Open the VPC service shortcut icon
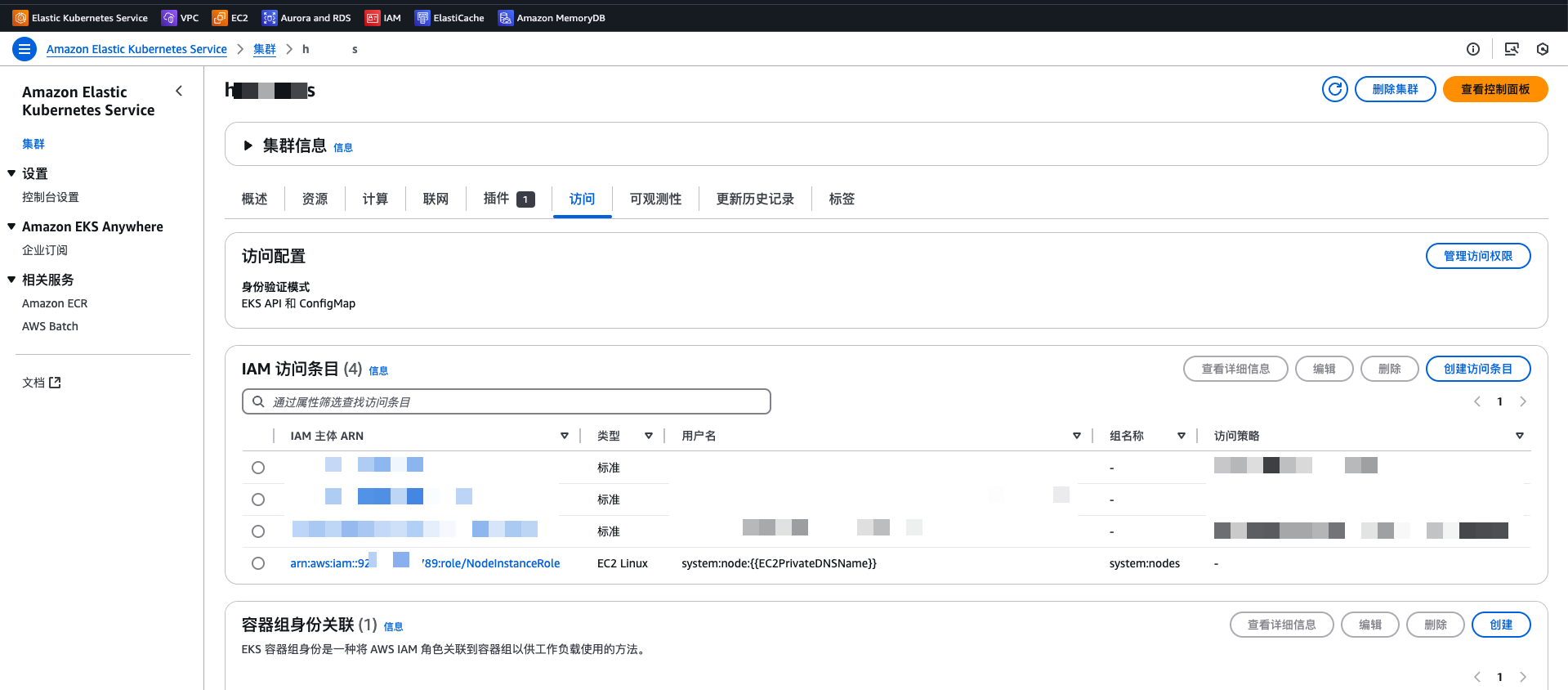The width and height of the screenshot is (1568, 690). [x=169, y=17]
